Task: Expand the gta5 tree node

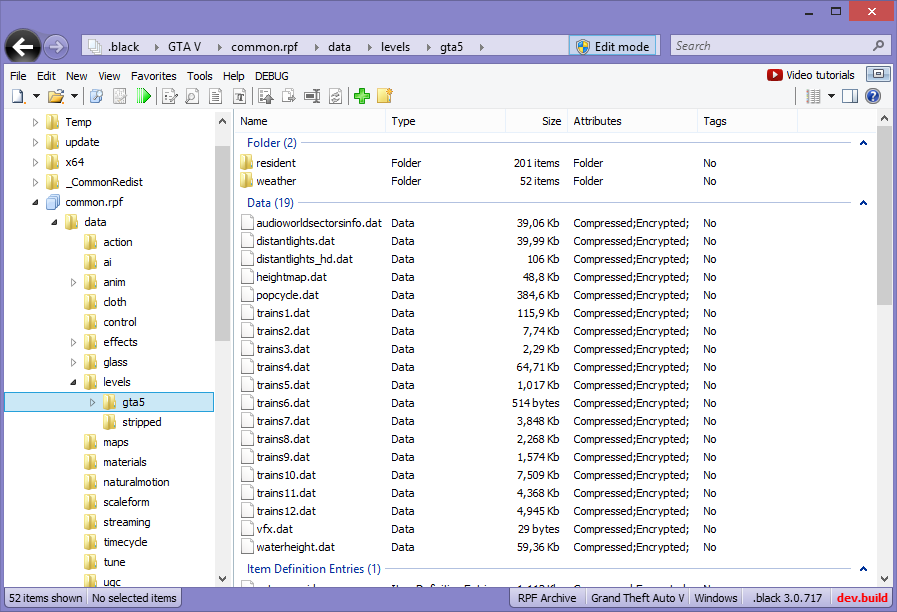Action: [92, 402]
